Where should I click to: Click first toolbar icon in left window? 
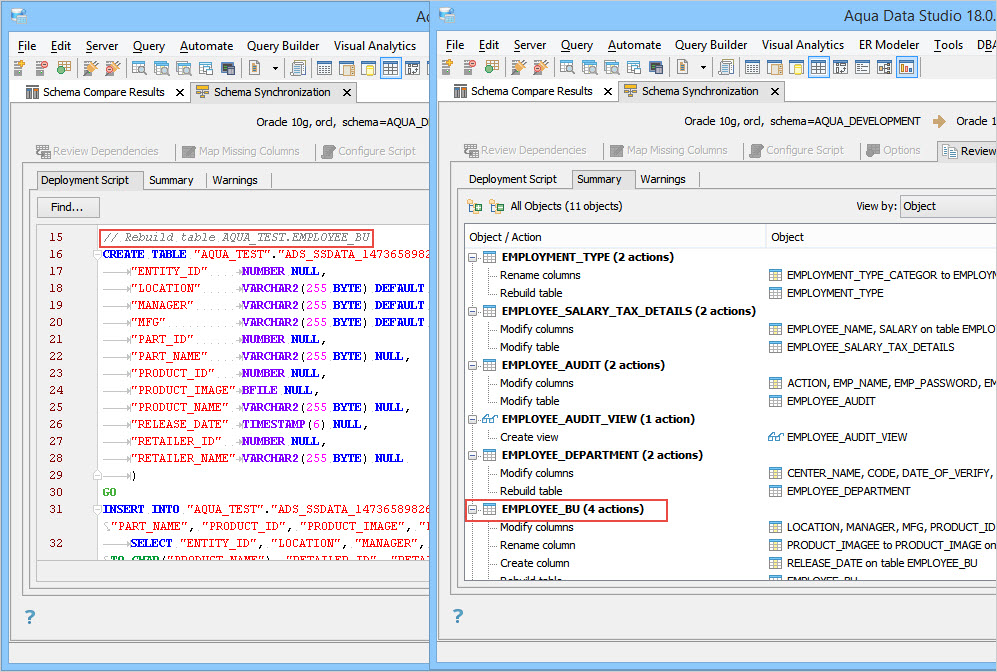pyautogui.click(x=20, y=68)
